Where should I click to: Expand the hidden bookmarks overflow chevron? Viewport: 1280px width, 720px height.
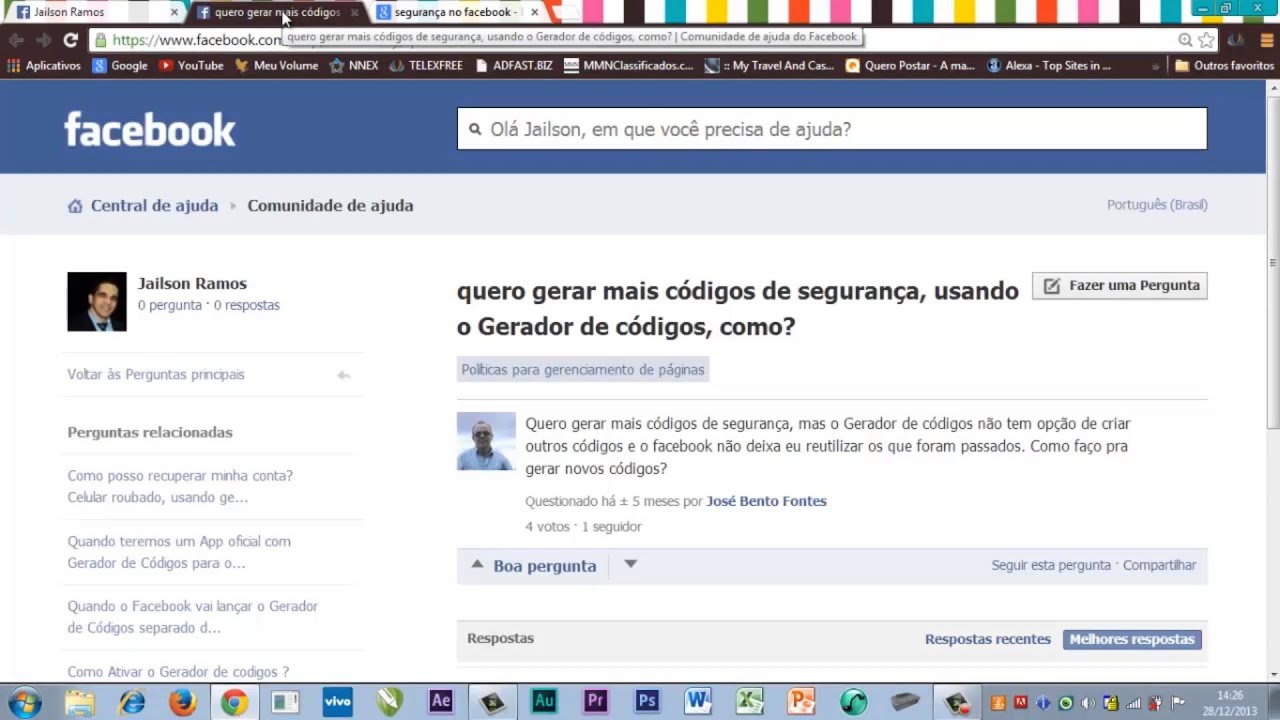coord(1156,66)
